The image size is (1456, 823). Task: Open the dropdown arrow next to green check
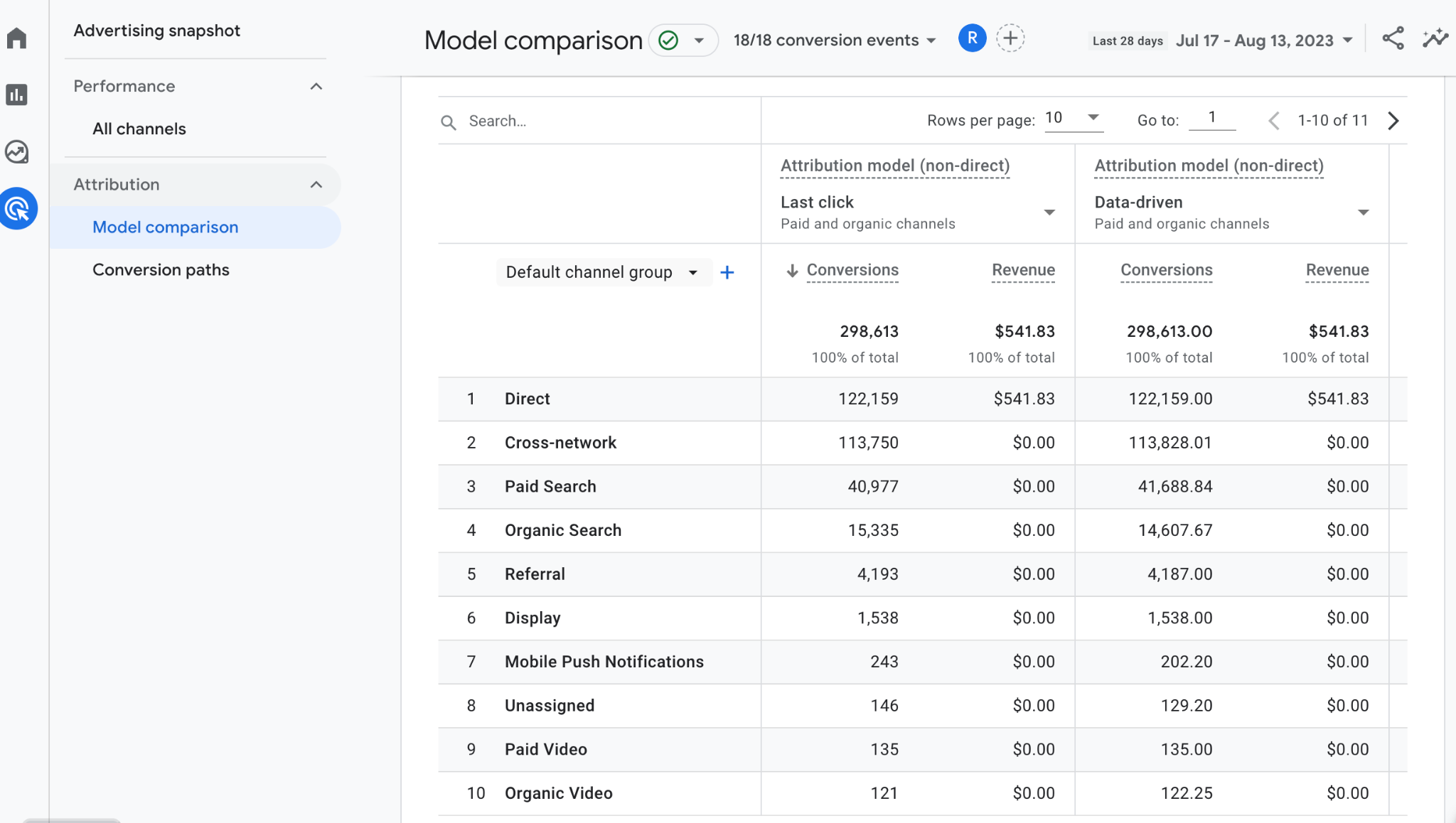[x=700, y=41]
